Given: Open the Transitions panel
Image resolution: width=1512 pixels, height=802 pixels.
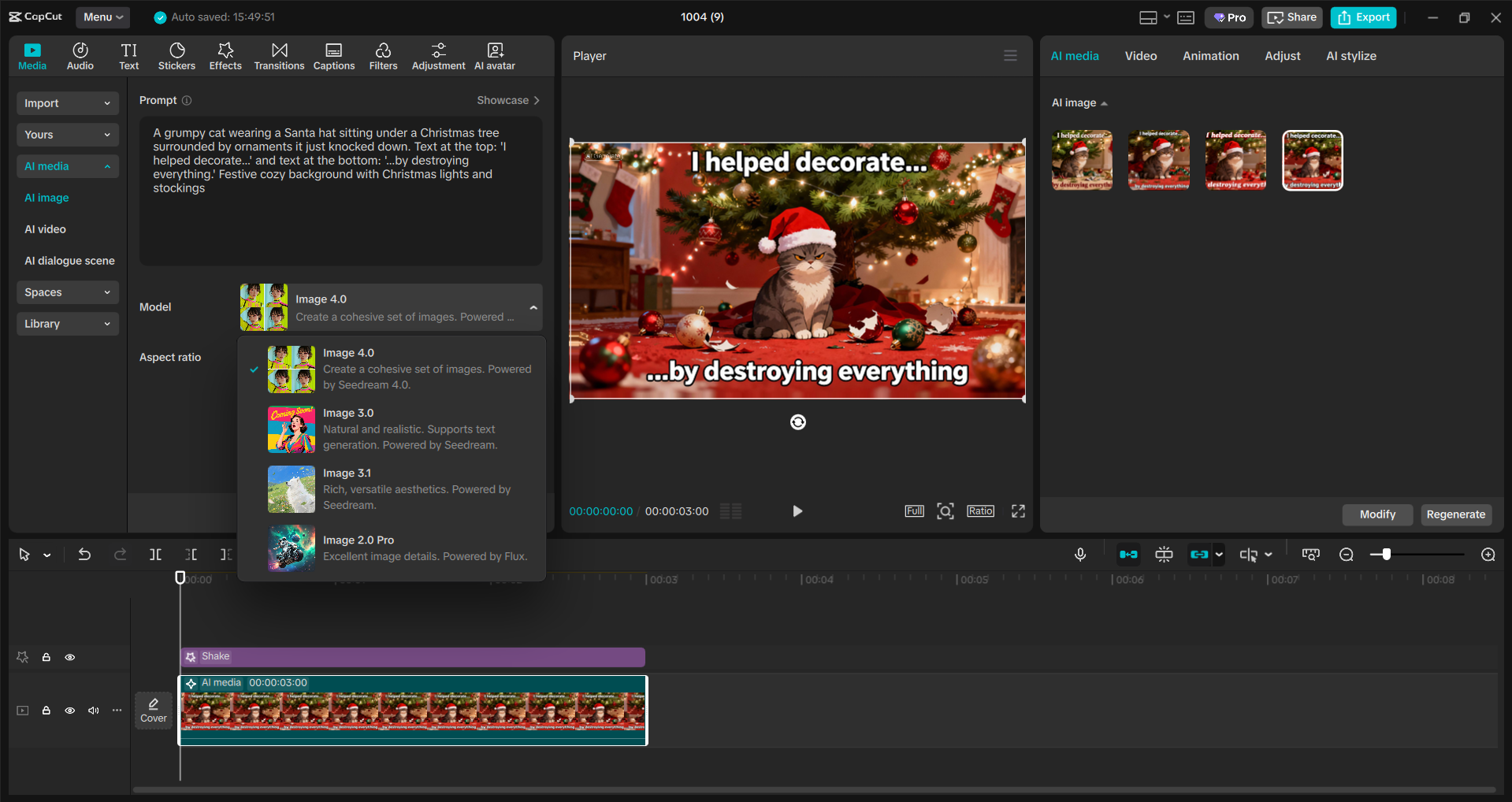Looking at the screenshot, I should [x=279, y=55].
